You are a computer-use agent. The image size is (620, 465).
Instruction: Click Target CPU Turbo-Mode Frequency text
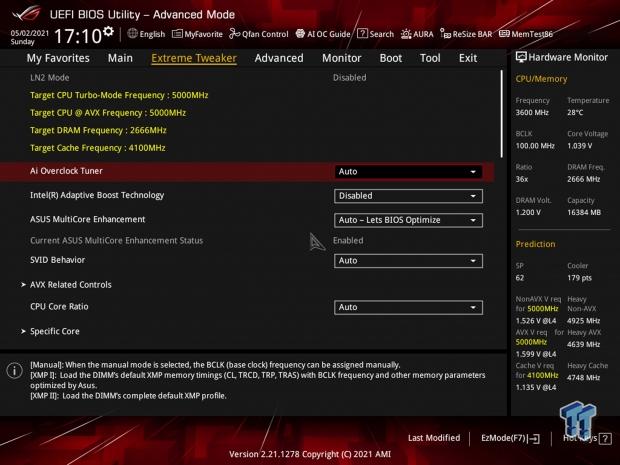pyautogui.click(x=119, y=95)
